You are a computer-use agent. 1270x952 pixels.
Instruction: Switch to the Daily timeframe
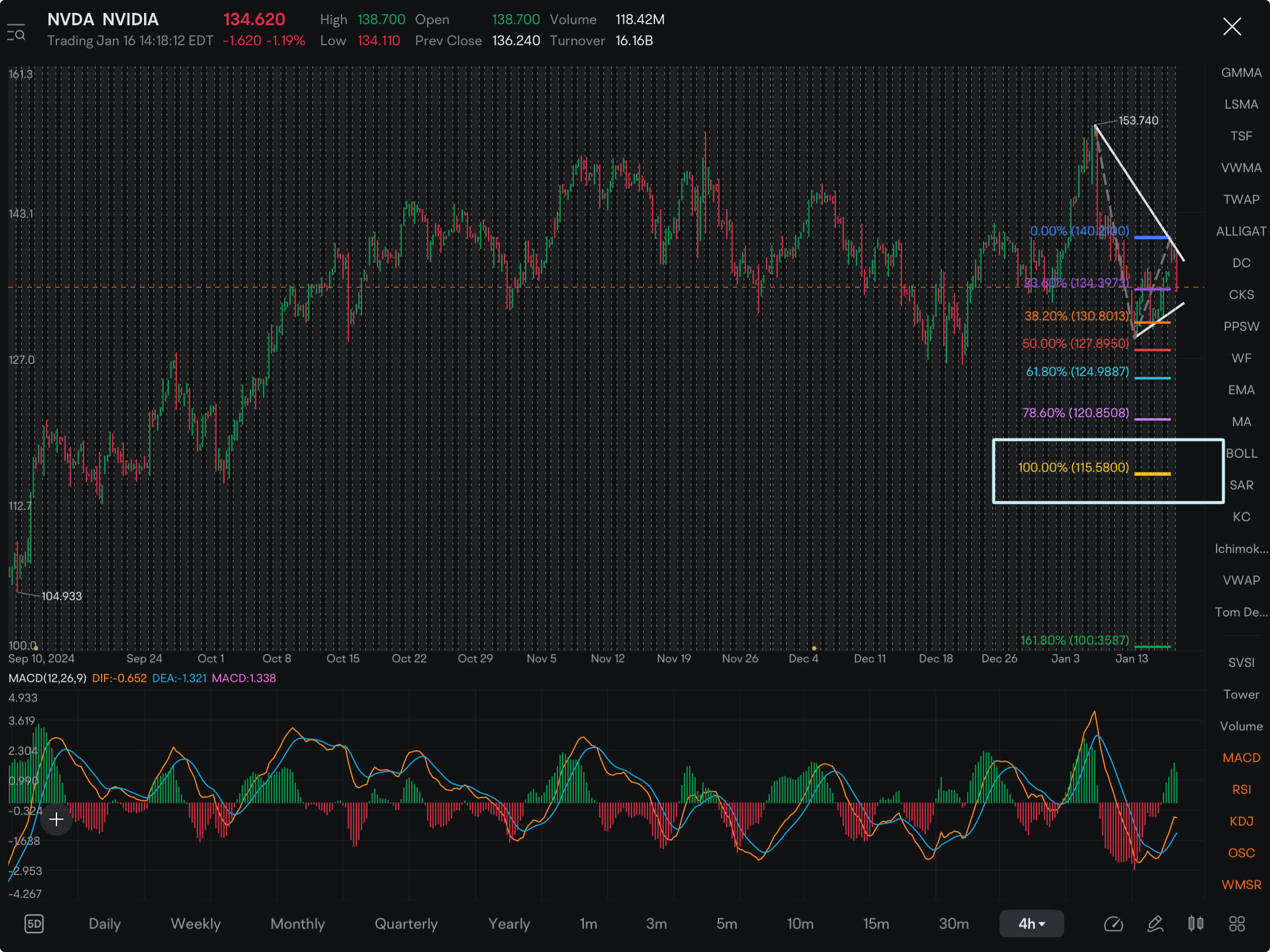105,924
